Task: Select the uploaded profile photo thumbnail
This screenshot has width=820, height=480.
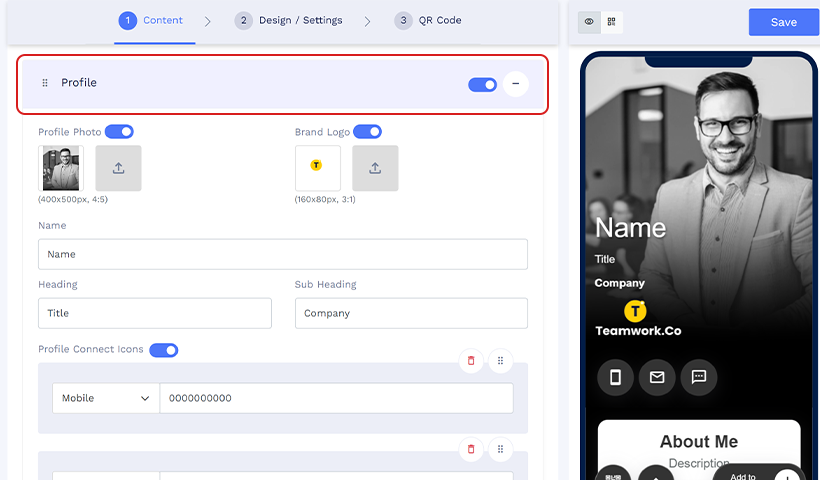Action: tap(61, 168)
